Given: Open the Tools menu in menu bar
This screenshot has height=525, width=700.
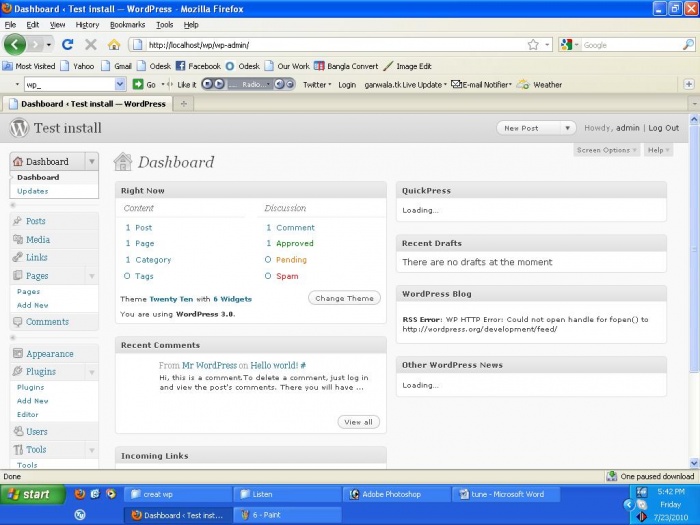Looking at the screenshot, I should (x=164, y=25).
